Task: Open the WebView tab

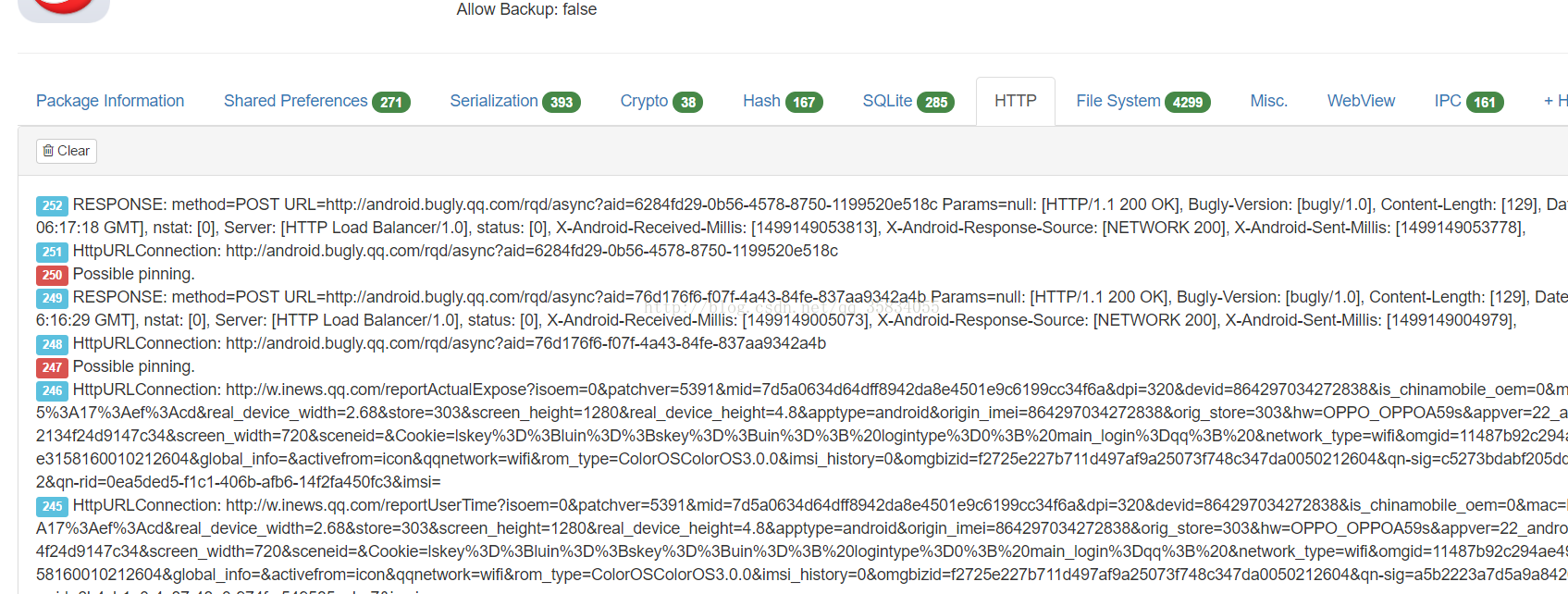Action: [x=1361, y=101]
